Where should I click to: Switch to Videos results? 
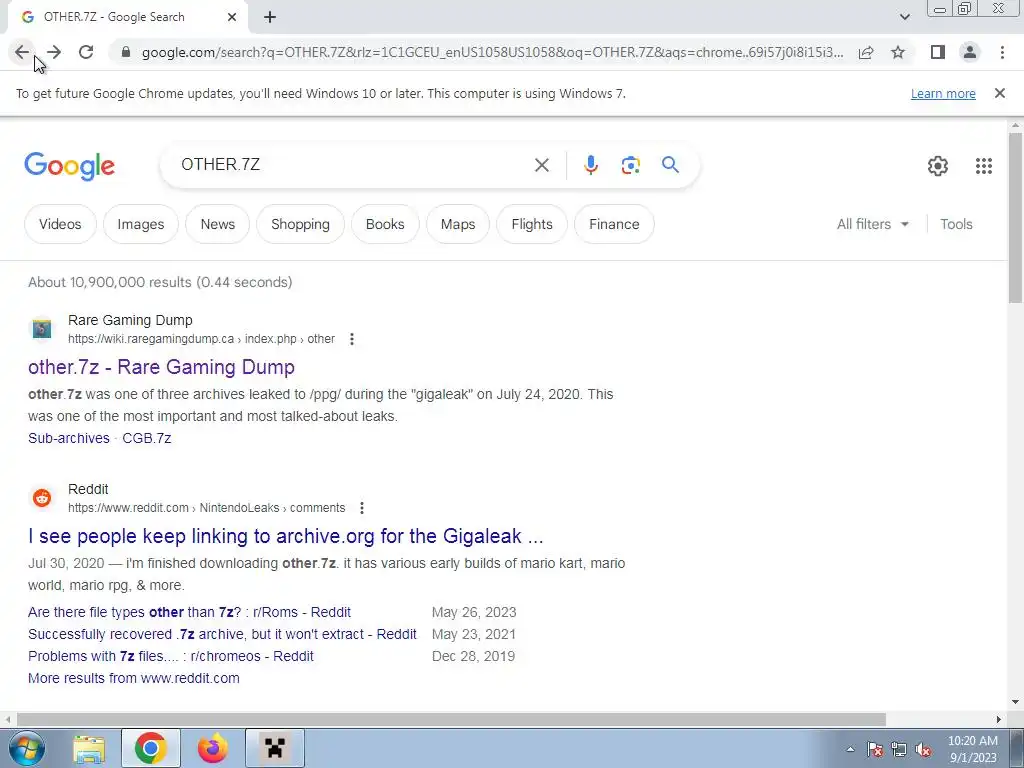coord(60,224)
